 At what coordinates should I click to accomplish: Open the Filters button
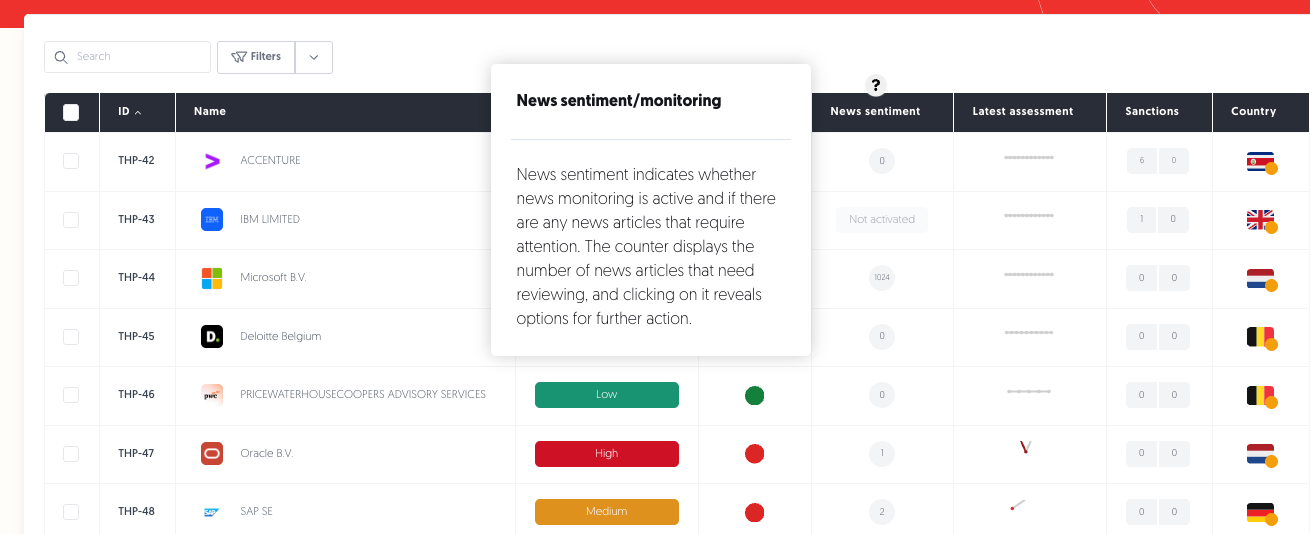(x=256, y=57)
